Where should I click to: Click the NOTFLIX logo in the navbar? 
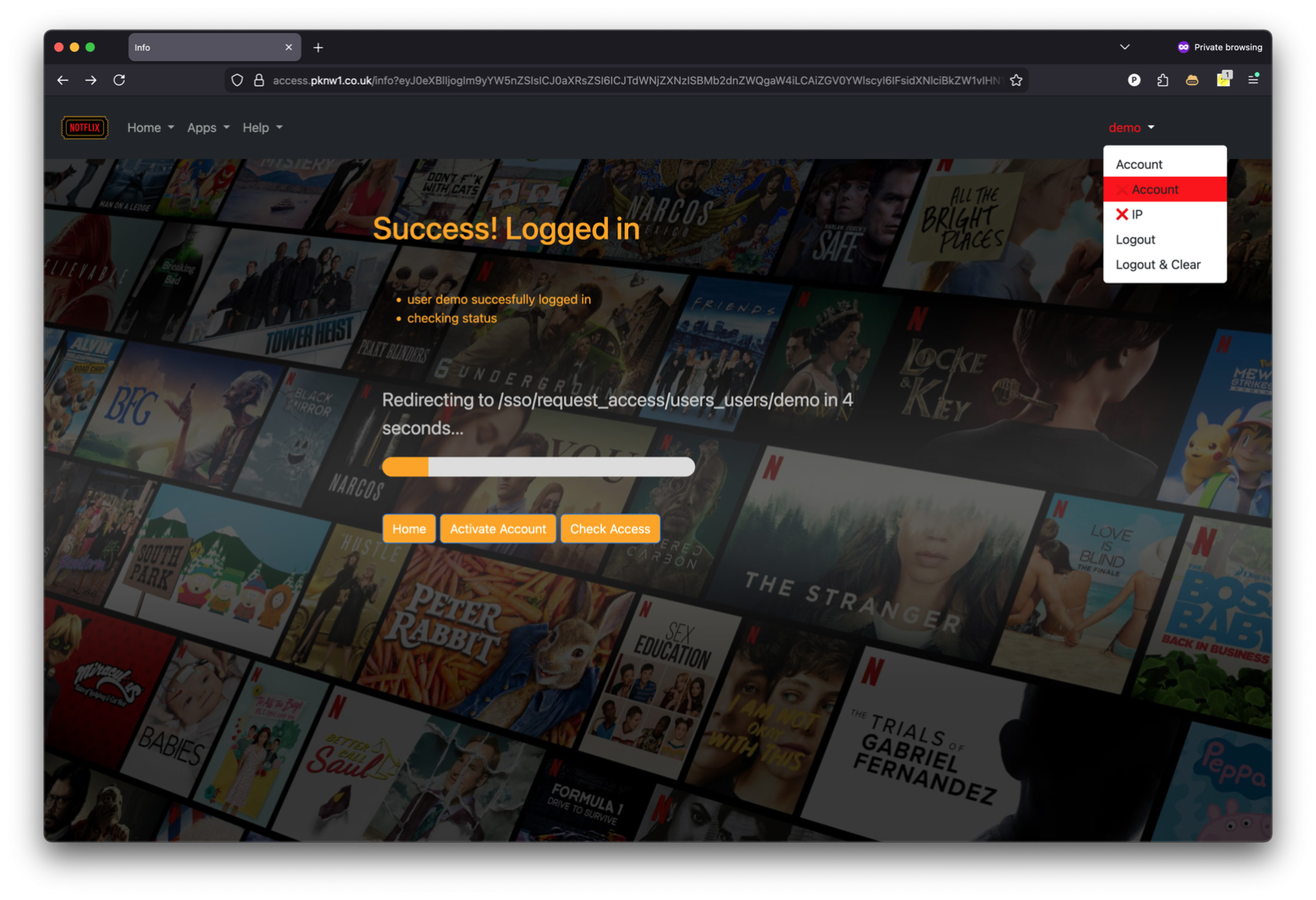click(85, 128)
